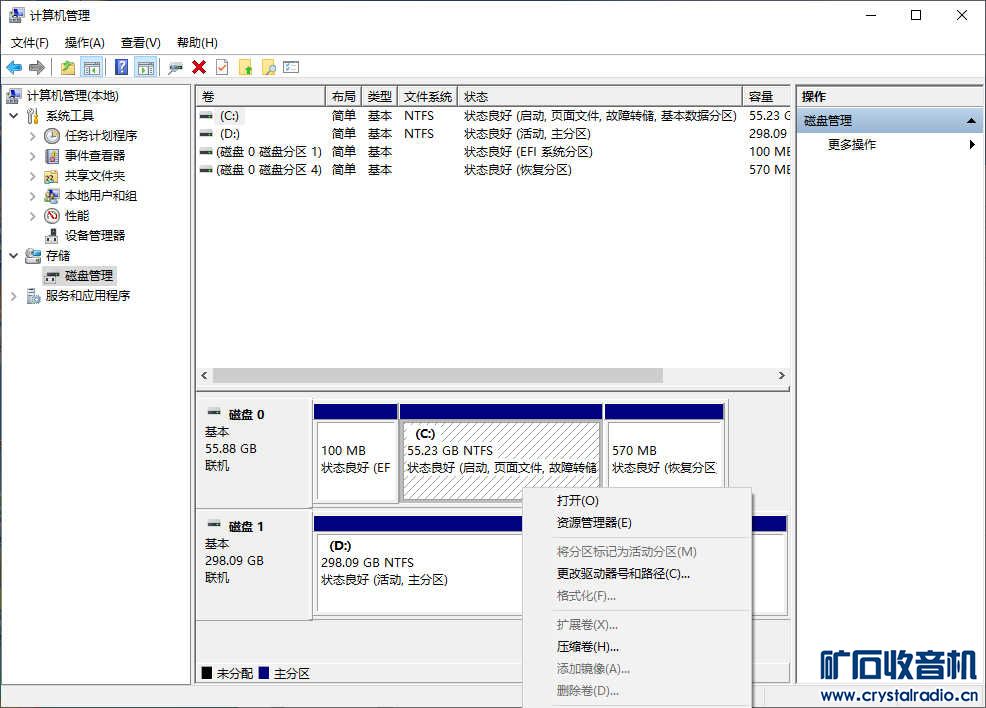Sort by the 类型 column header
Screen dimensions: 986x708
pos(380,97)
